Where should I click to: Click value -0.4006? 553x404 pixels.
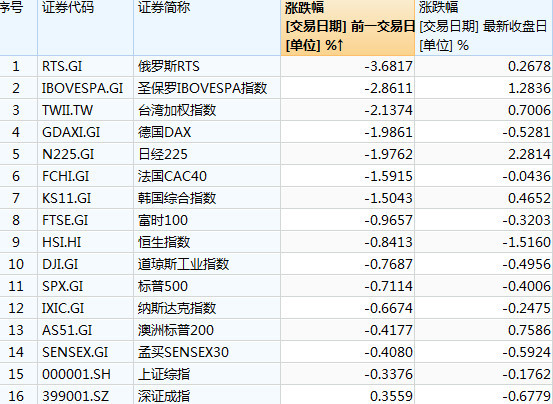click(x=526, y=286)
